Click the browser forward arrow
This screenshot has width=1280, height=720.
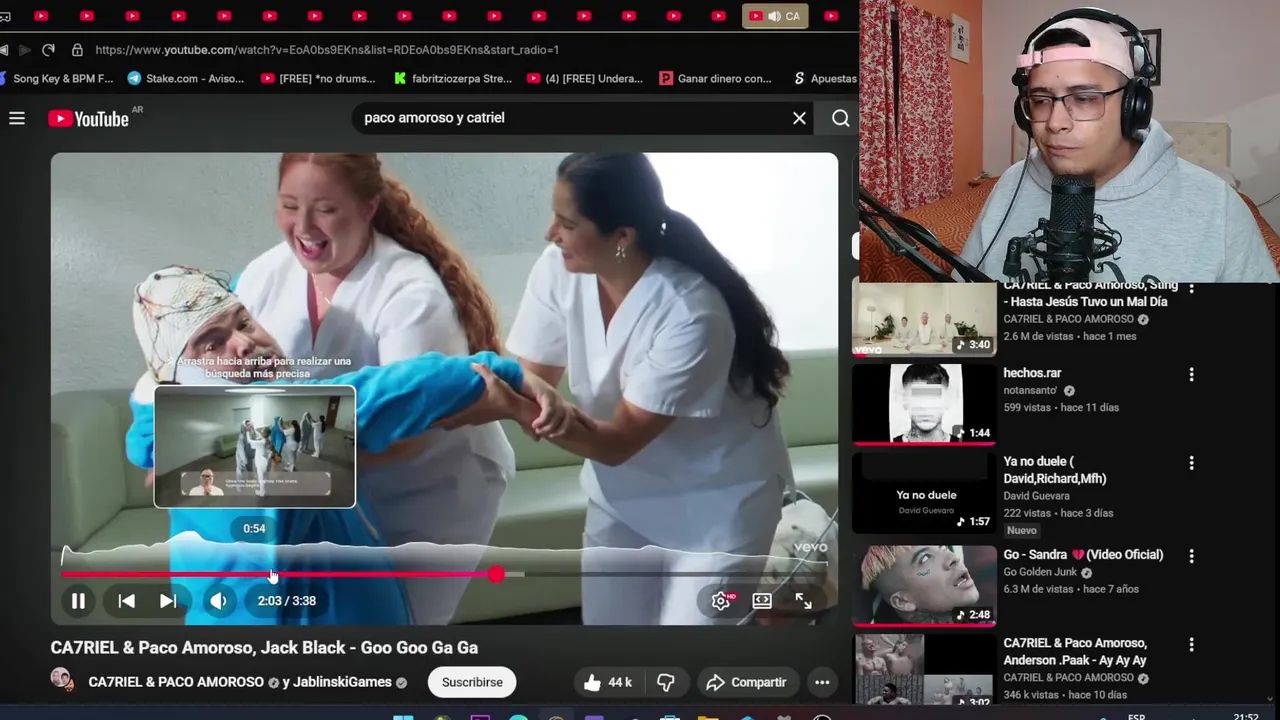[24, 49]
